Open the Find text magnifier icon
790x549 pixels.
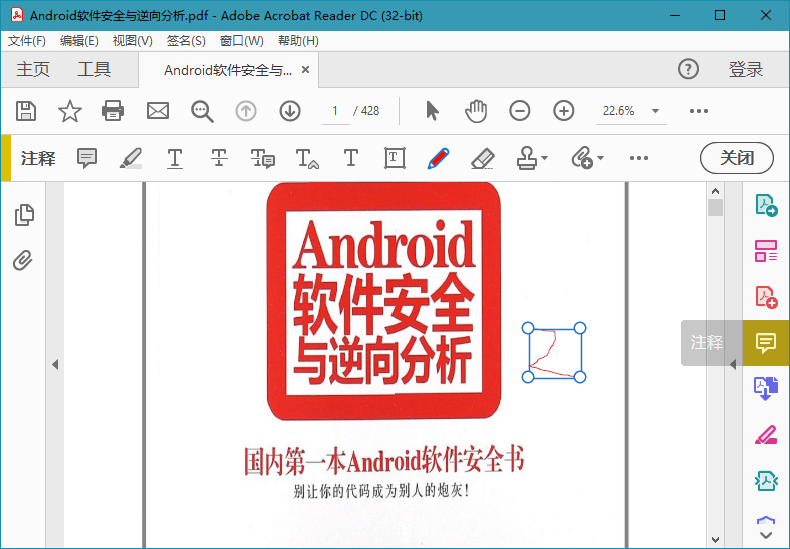point(202,111)
